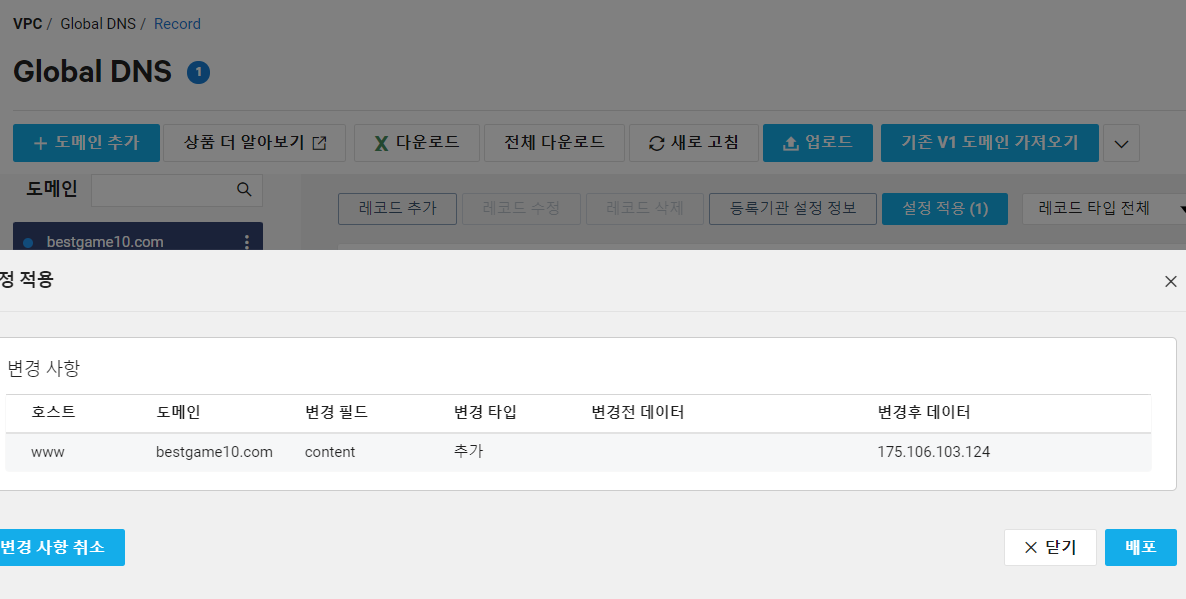Select the Excel 다운로드 icon
Viewport: 1186px width, 599px height.
pyautogui.click(x=381, y=142)
